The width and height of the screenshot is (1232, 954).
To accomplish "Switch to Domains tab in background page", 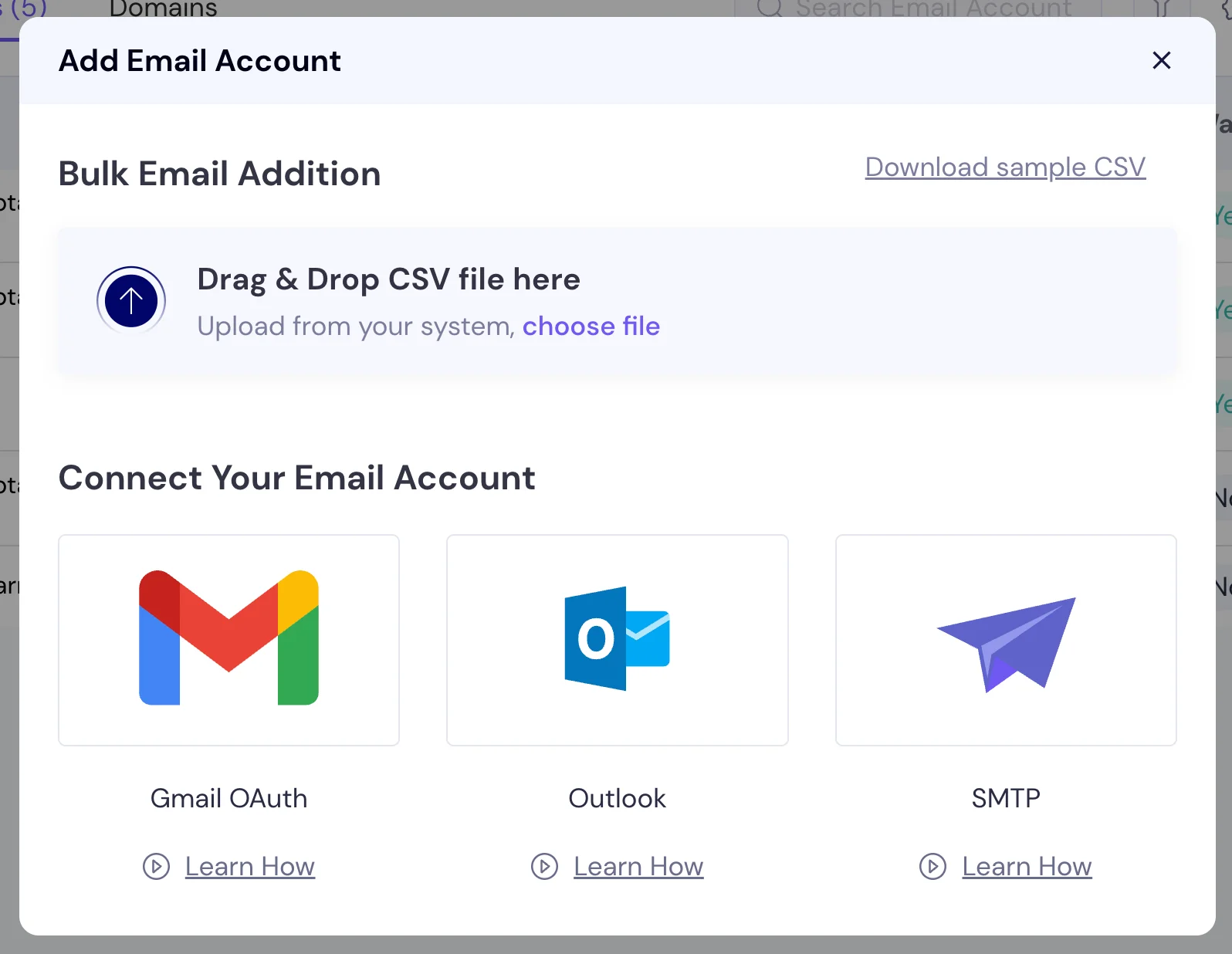I will tap(163, 8).
